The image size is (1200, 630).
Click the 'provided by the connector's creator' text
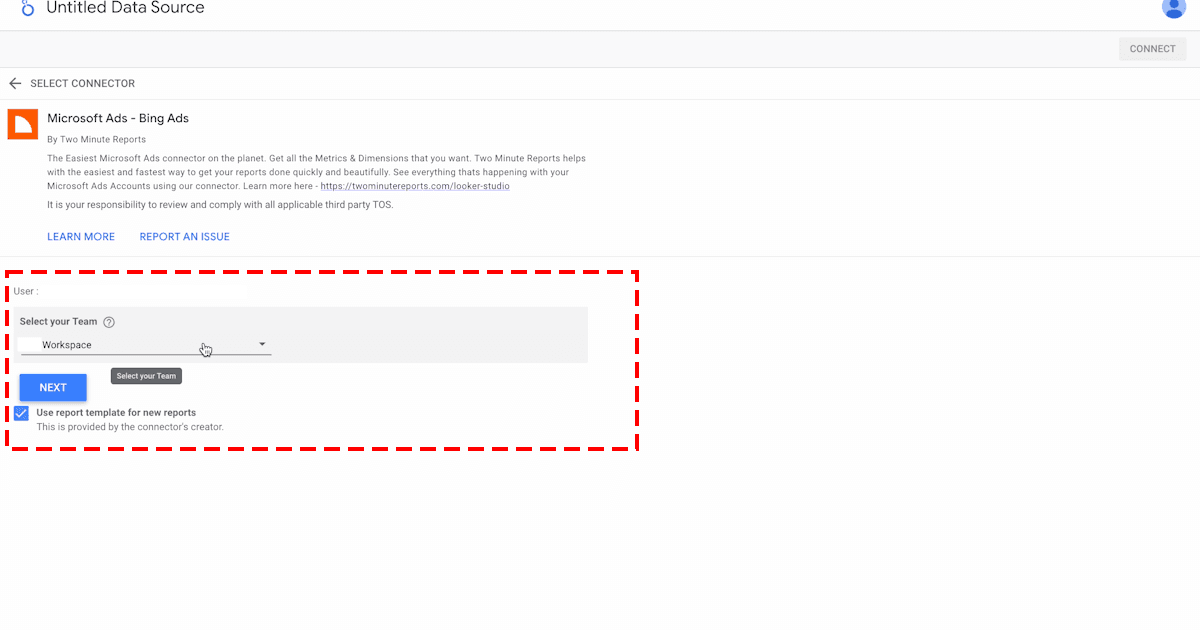pos(130,427)
